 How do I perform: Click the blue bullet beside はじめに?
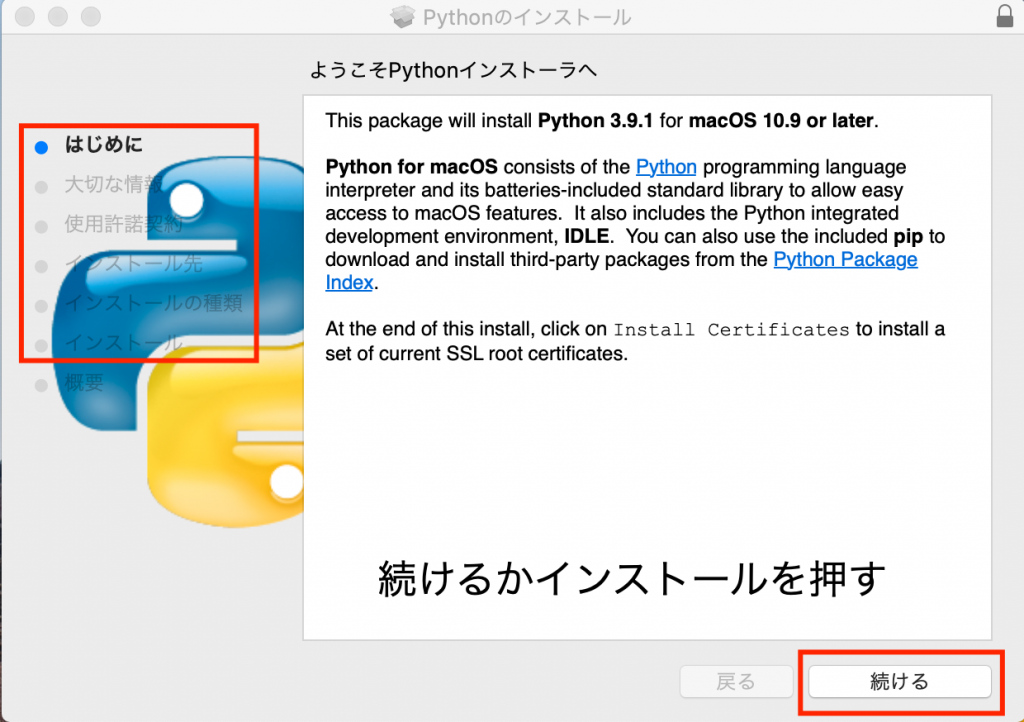[x=41, y=147]
